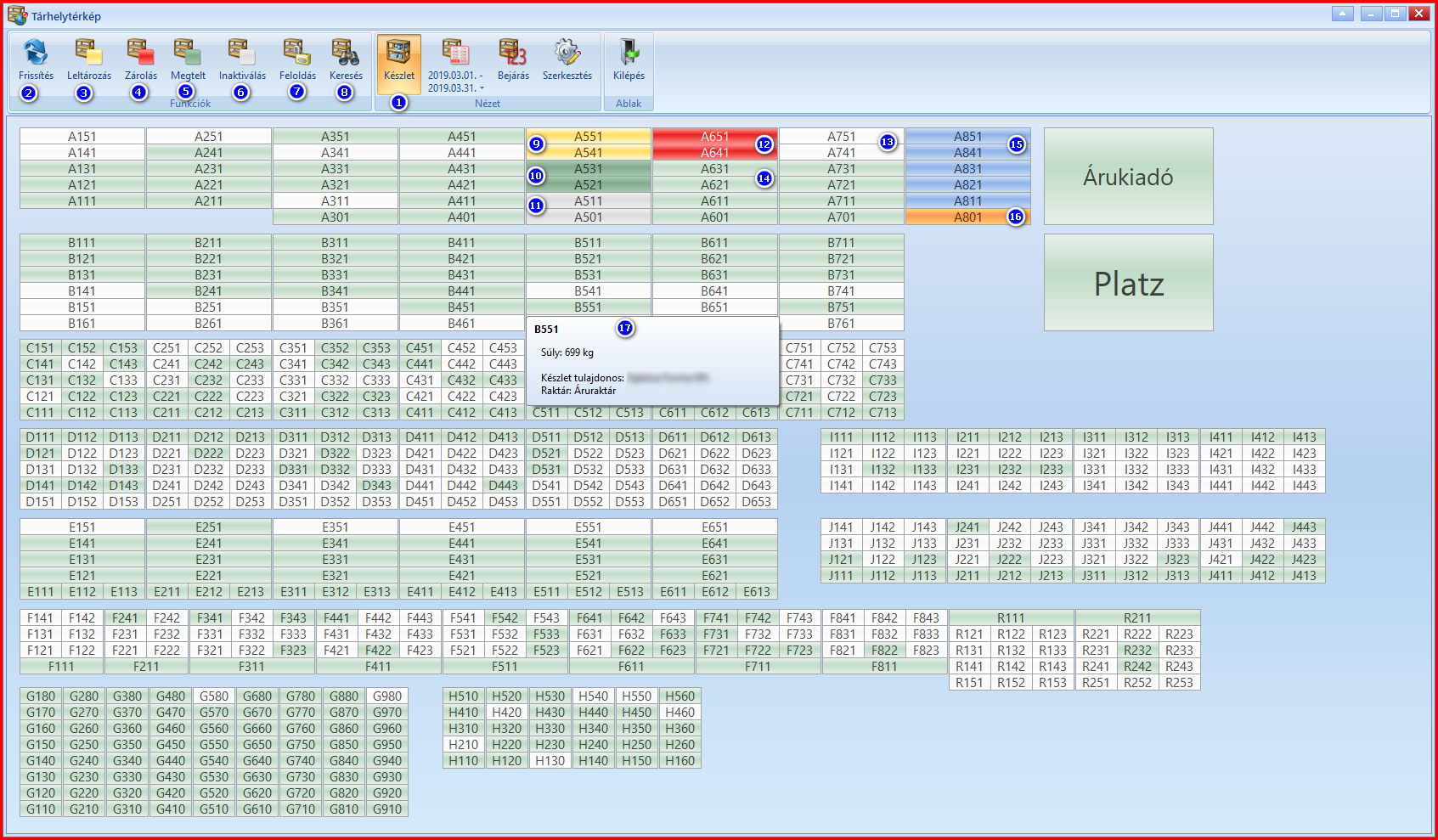Select storage cell C432
Image resolution: width=1438 pixels, height=840 pixels.
tap(461, 381)
